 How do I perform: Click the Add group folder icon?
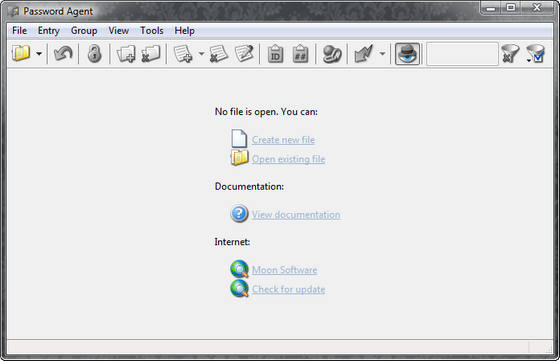point(126,54)
